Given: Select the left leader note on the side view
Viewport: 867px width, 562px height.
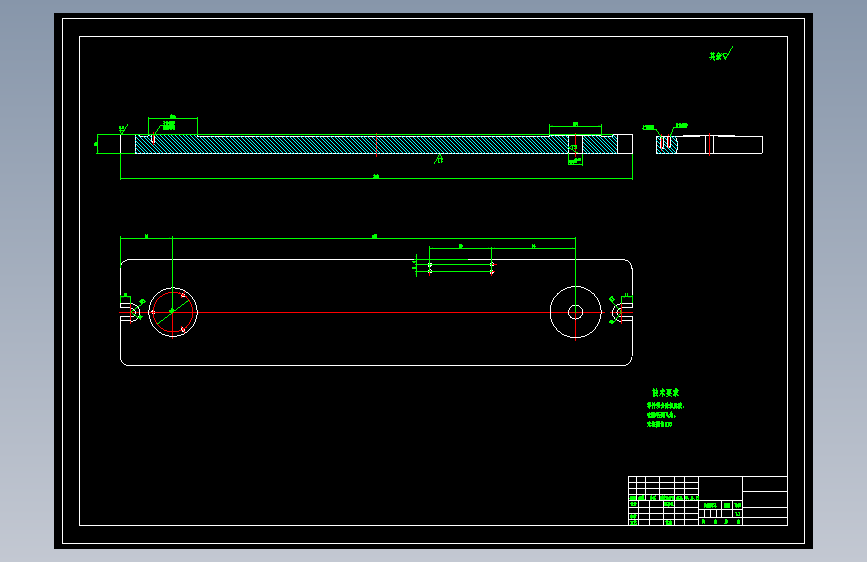Looking at the screenshot, I should click(649, 128).
